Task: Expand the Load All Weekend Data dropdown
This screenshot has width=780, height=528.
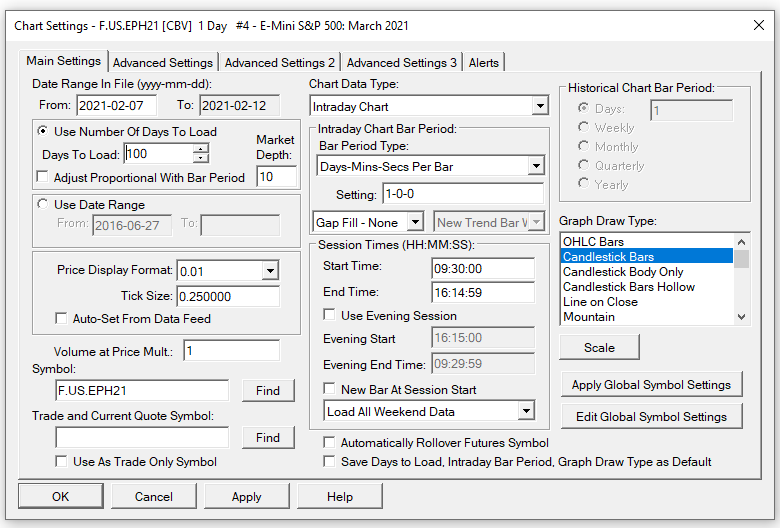Action: point(526,411)
